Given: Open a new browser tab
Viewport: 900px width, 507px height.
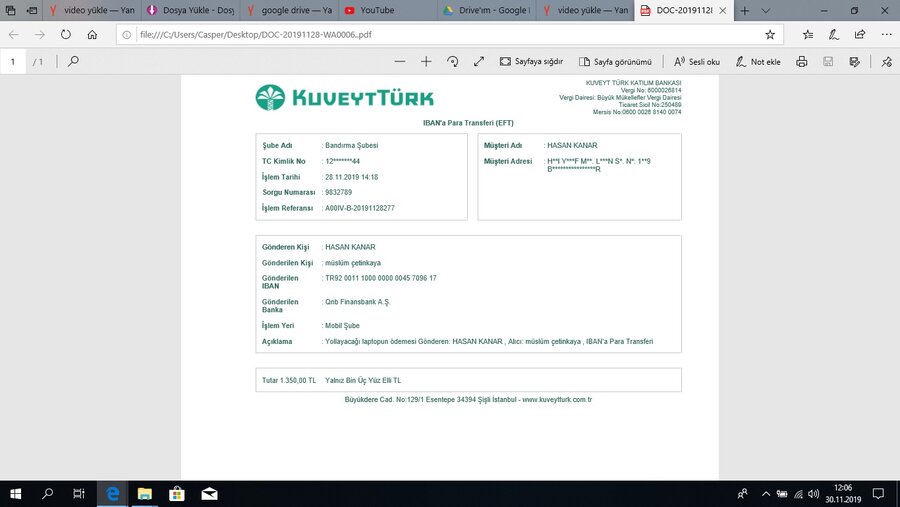Looking at the screenshot, I should tap(744, 10).
